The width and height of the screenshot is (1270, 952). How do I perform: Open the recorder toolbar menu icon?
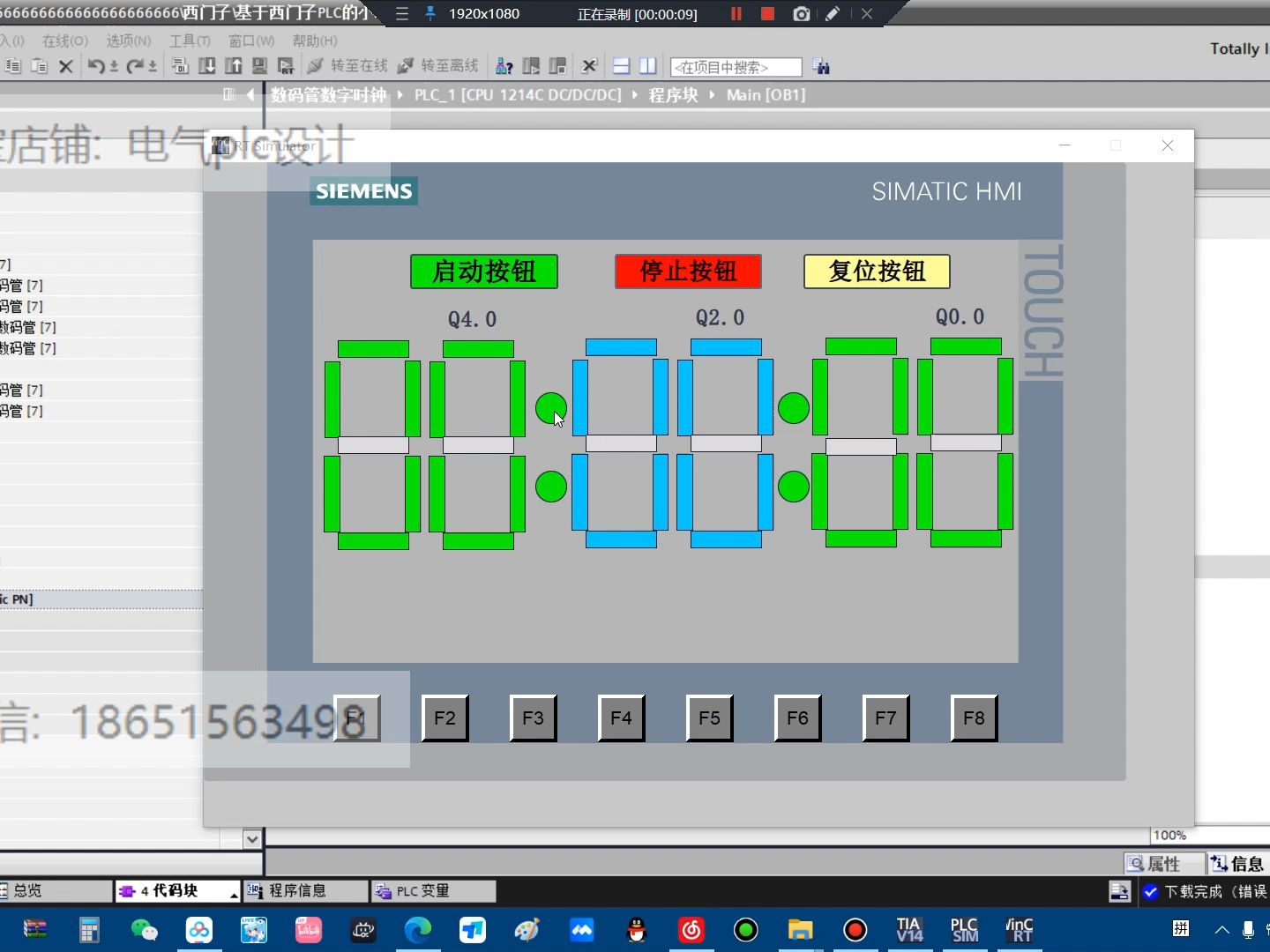(402, 14)
